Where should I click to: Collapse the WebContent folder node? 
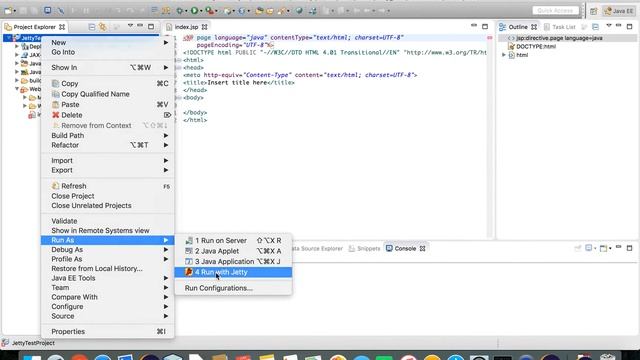(17, 89)
